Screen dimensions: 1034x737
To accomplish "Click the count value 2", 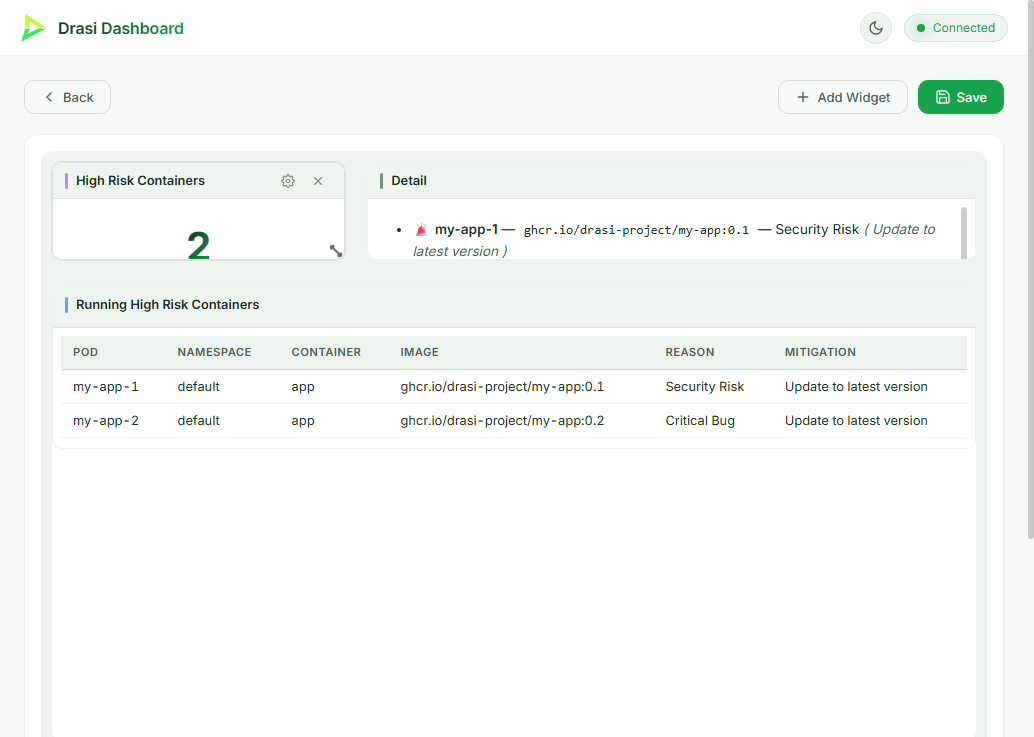I will (x=198, y=246).
